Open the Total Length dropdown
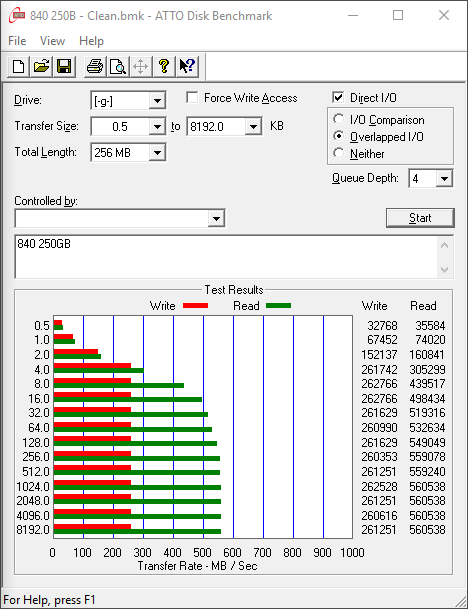The height and width of the screenshot is (609, 468). pyautogui.click(x=157, y=153)
